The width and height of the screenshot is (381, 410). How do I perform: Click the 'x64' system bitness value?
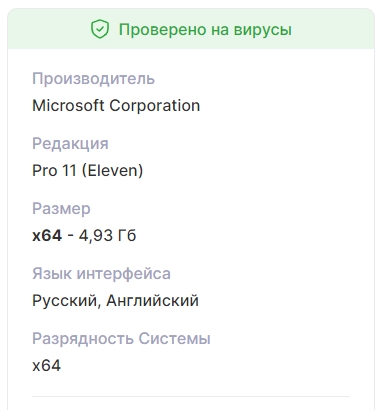(46, 366)
